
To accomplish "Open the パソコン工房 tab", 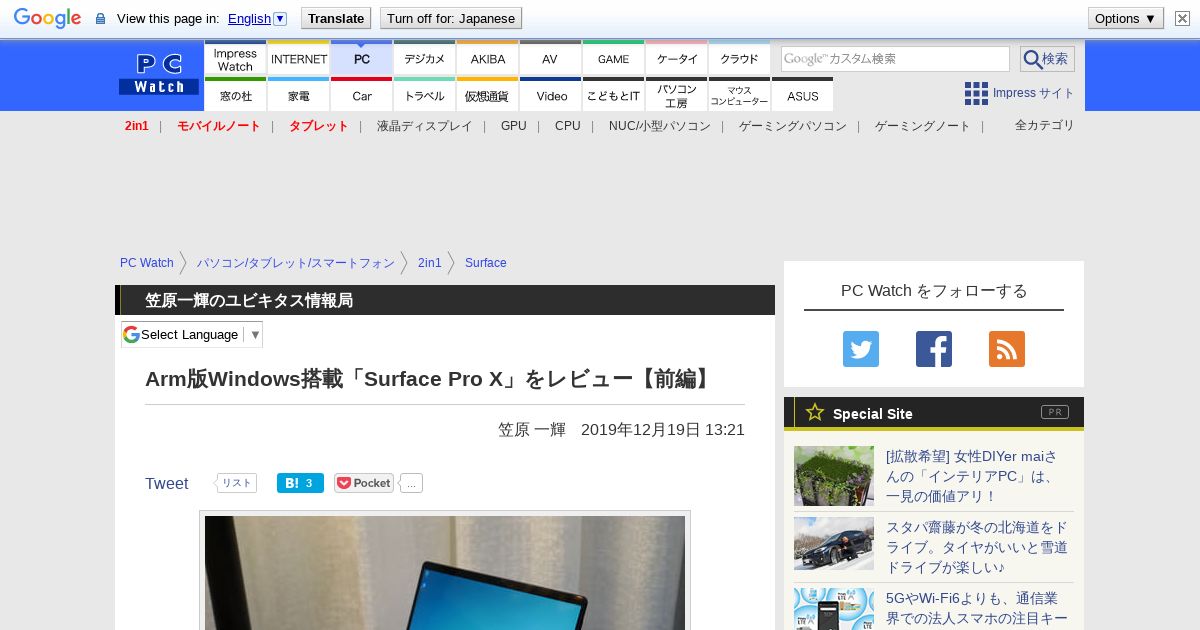I will pyautogui.click(x=677, y=95).
